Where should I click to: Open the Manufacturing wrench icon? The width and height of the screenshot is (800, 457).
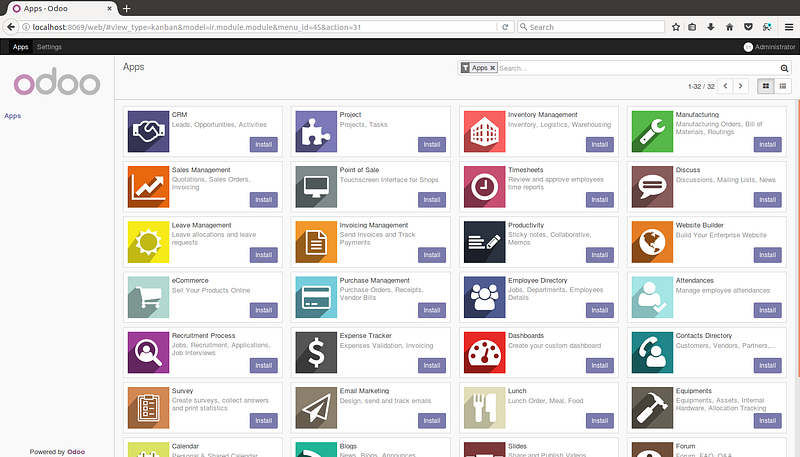coord(652,132)
